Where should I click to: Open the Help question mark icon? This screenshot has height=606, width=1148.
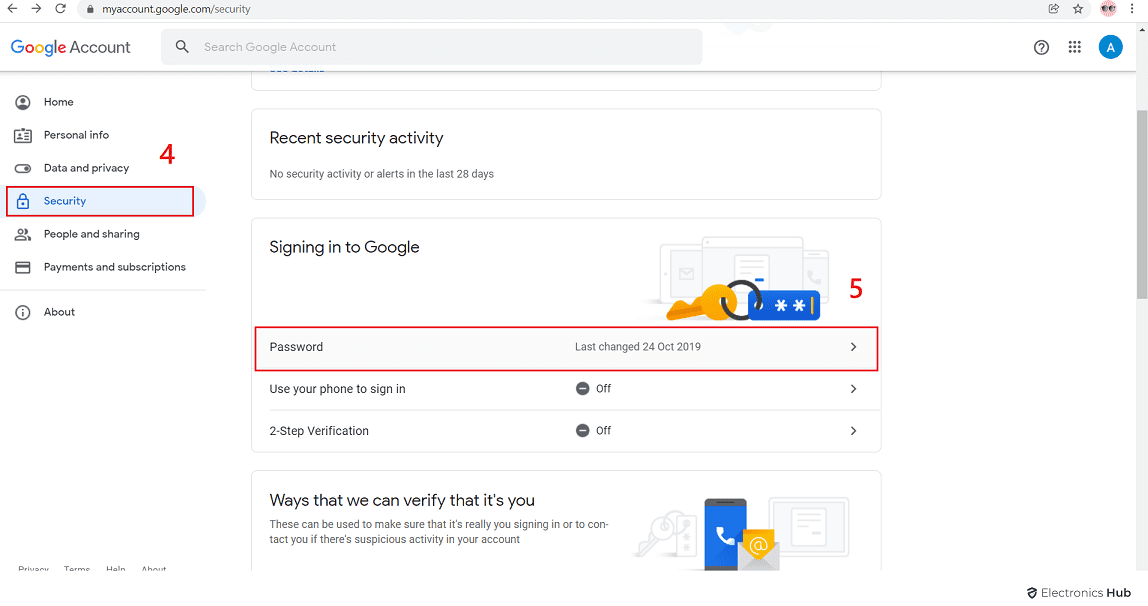click(1041, 47)
